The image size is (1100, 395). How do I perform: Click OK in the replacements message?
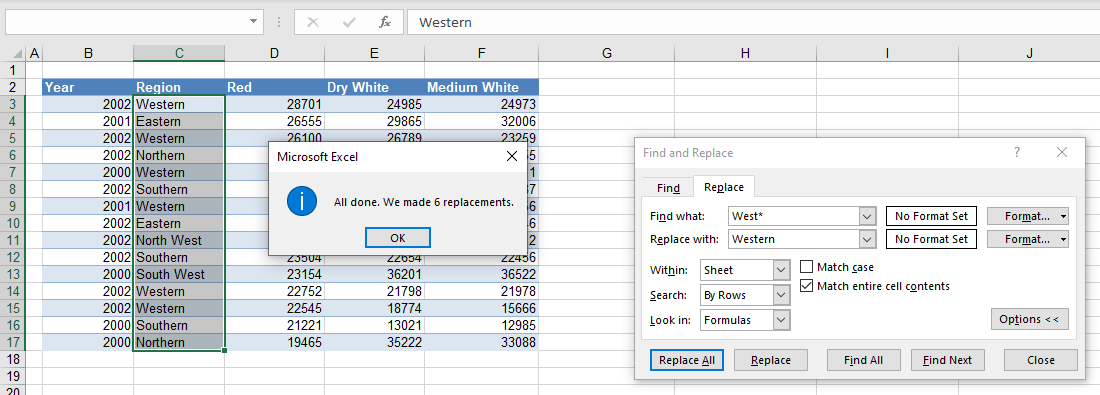point(398,238)
